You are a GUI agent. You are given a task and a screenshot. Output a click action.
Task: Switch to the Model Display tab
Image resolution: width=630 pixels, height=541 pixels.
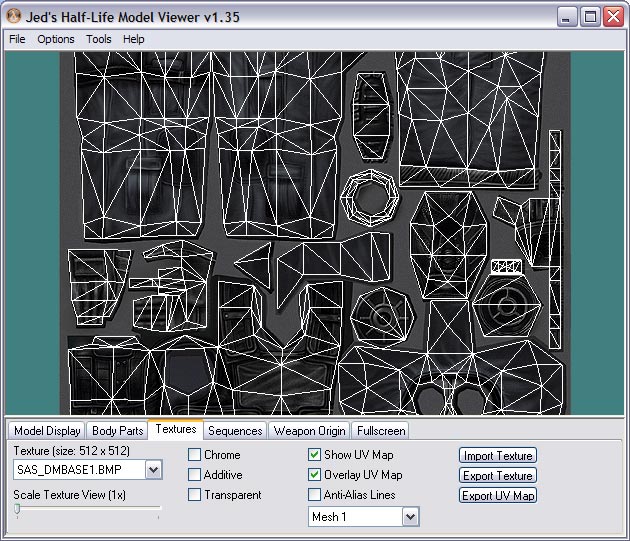tap(47, 431)
